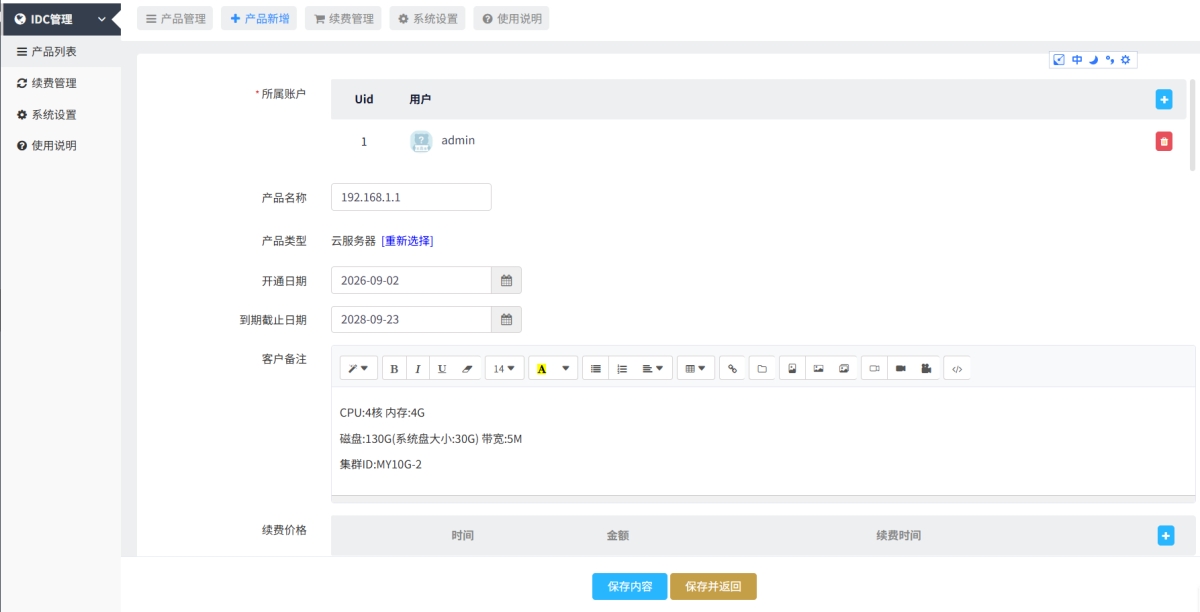Add an account with the blue plus icon

point(1164,99)
